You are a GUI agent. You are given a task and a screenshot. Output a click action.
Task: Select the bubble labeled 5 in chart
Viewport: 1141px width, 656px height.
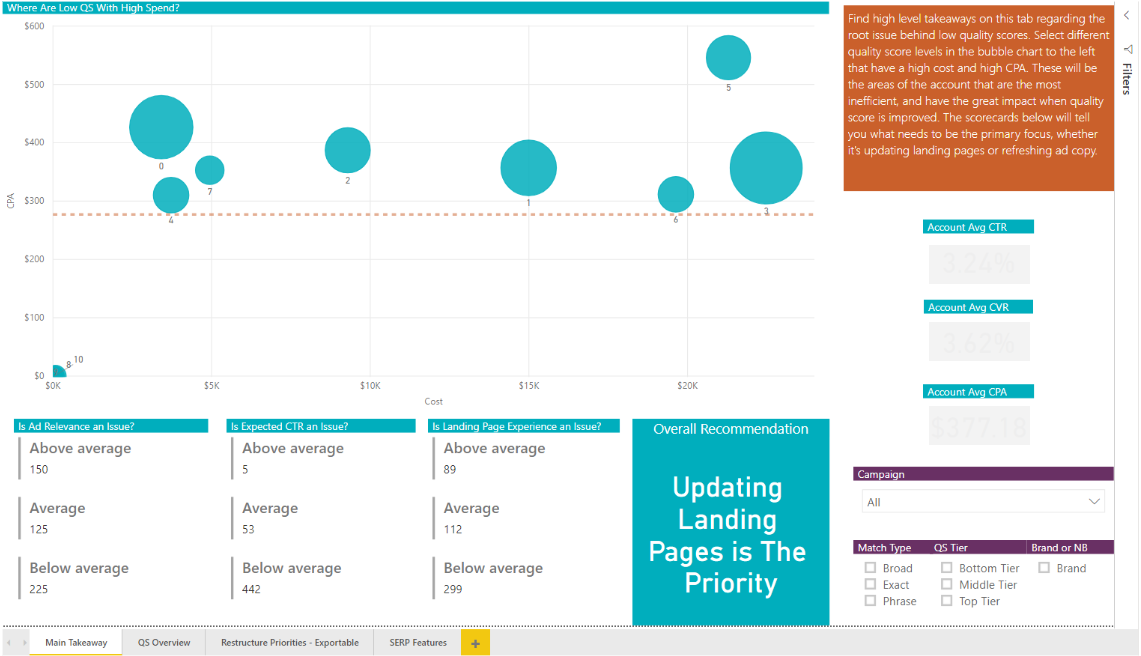[728, 57]
